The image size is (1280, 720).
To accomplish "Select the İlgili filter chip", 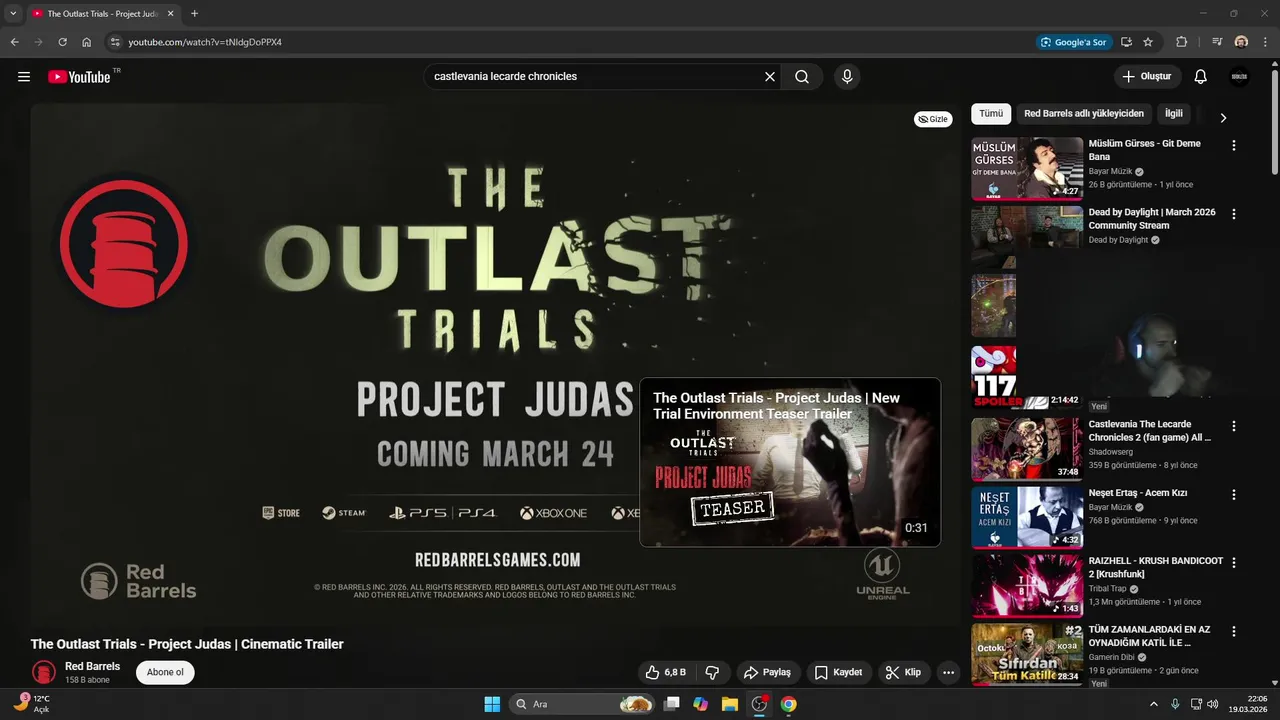I will [1174, 114].
